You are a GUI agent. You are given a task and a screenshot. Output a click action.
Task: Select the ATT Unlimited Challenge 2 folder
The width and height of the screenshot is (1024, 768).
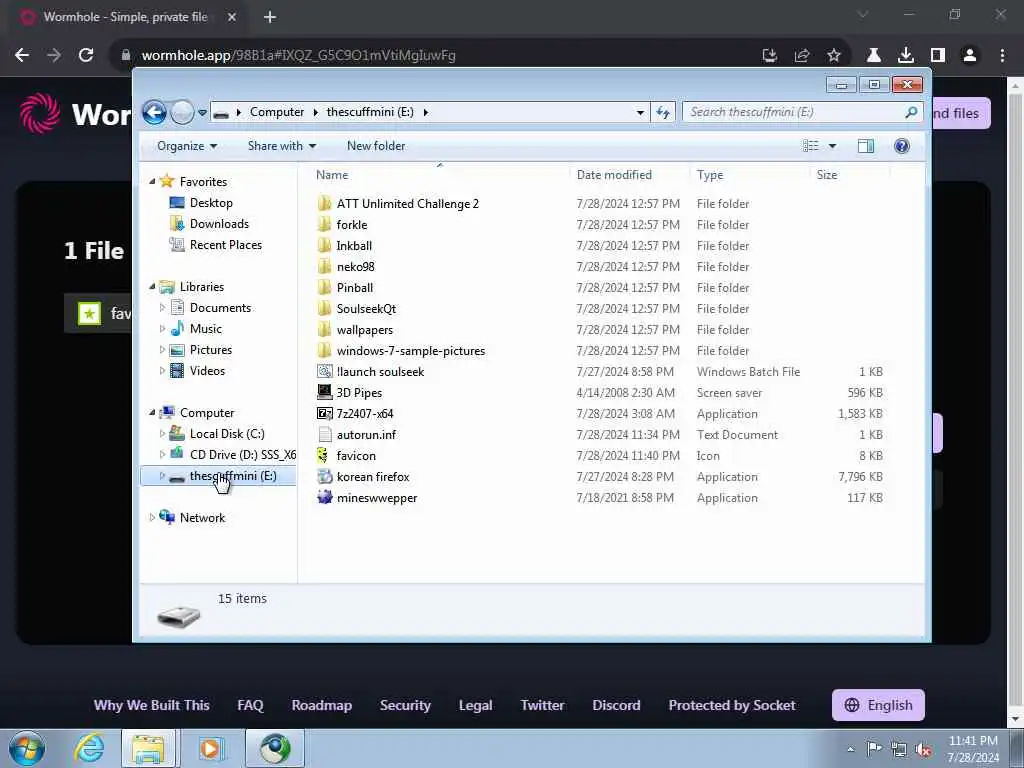pyautogui.click(x=408, y=204)
